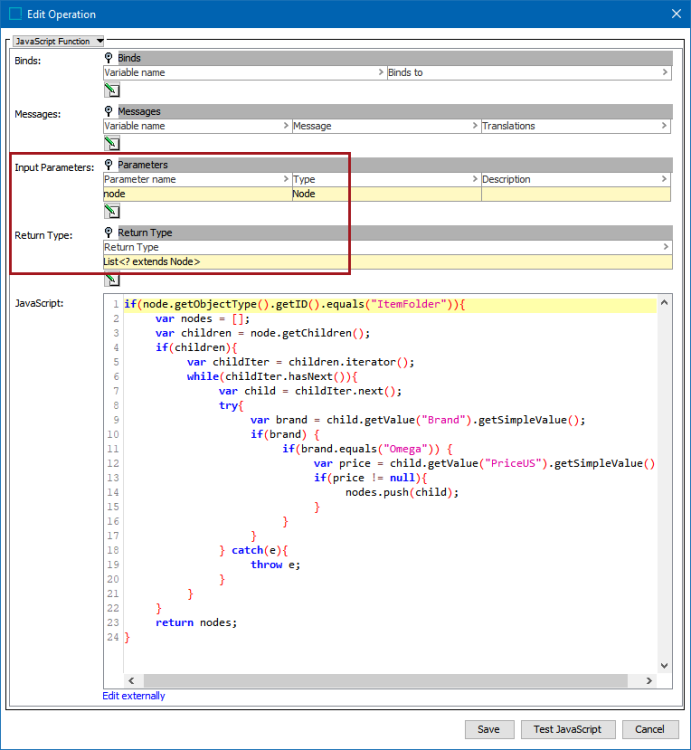Expand the 'Description' column arrow
The image size is (691, 750).
click(x=664, y=179)
